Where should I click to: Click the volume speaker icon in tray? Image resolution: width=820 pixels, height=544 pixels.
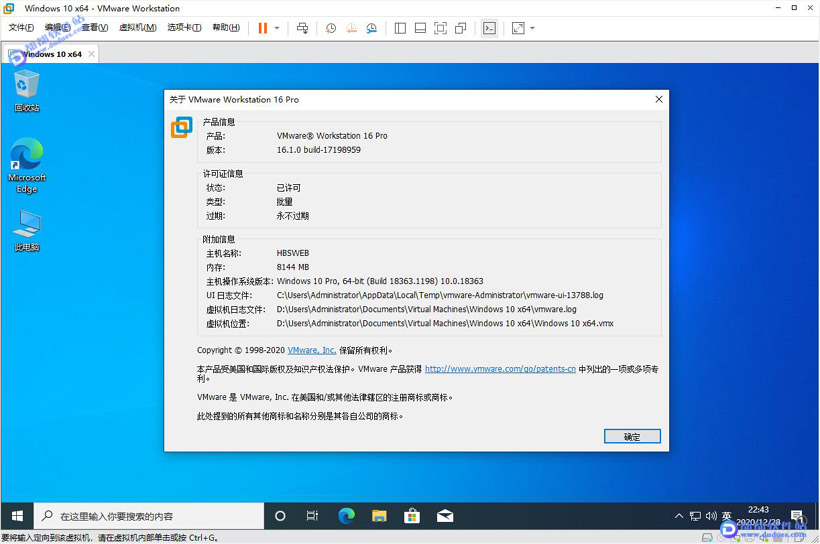point(711,516)
